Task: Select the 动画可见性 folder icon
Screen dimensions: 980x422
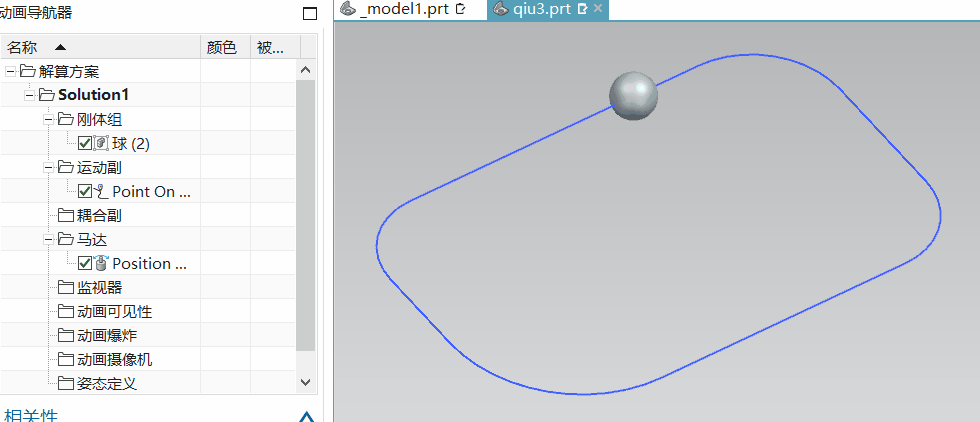Action: pyautogui.click(x=66, y=311)
